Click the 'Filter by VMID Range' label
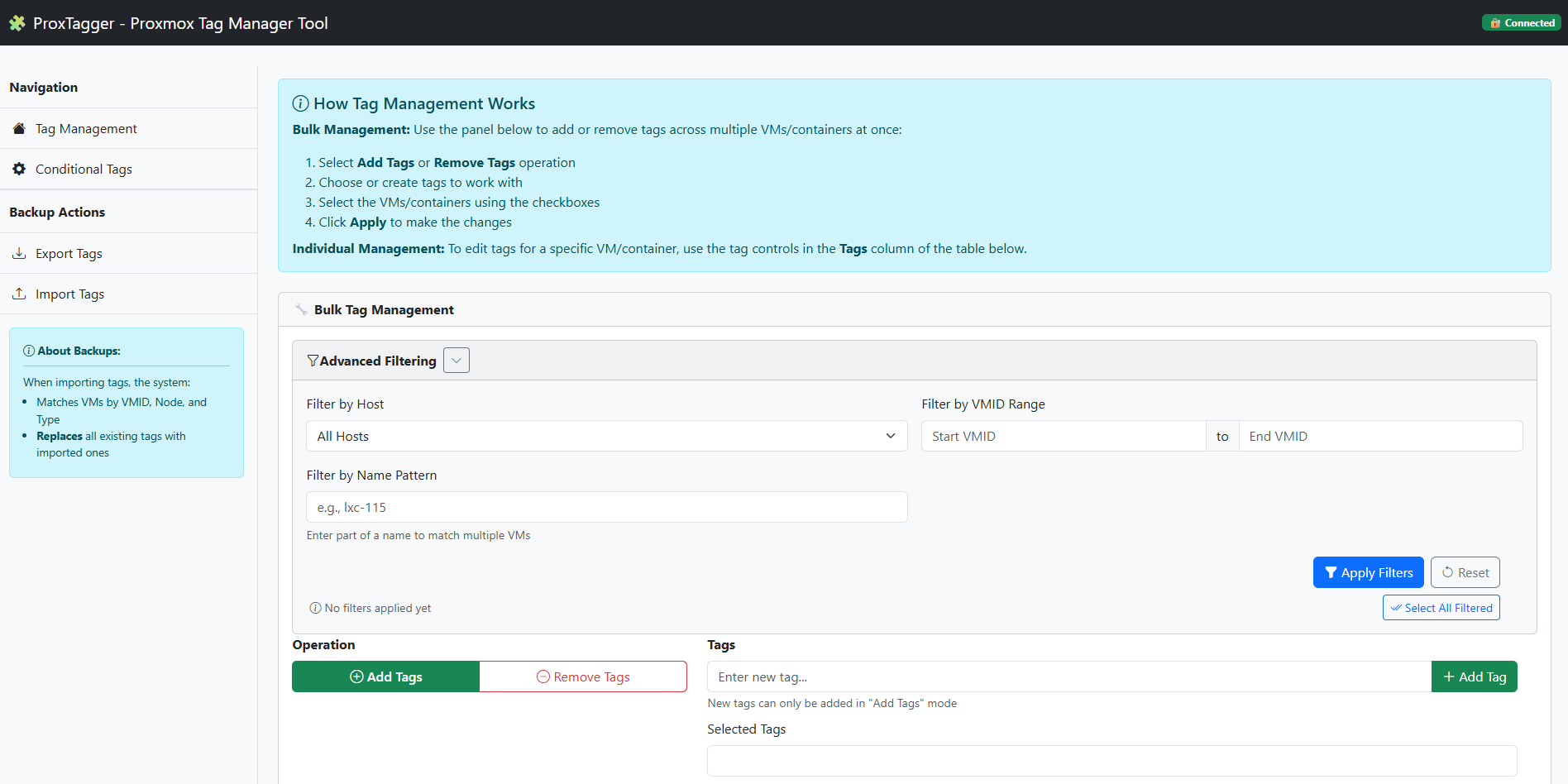The width and height of the screenshot is (1568, 784). click(983, 404)
